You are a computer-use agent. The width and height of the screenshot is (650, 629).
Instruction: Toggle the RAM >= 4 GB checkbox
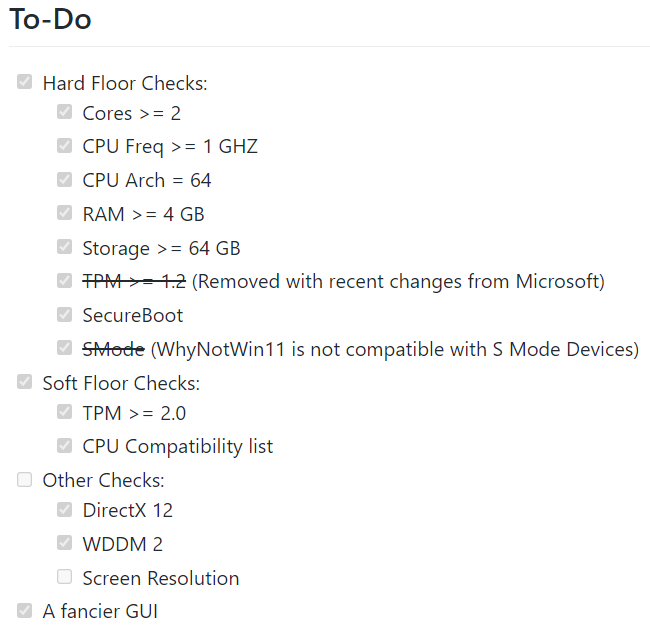pos(65,213)
